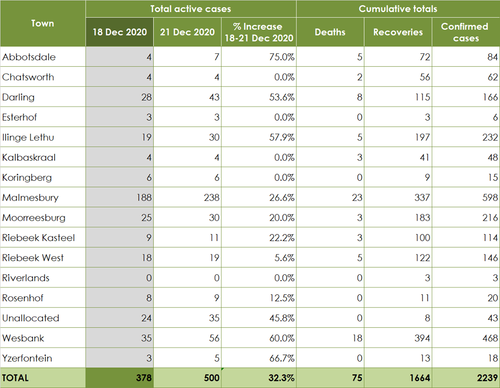
Task: Select the 21 Dec 2020 column header
Action: [x=187, y=32]
